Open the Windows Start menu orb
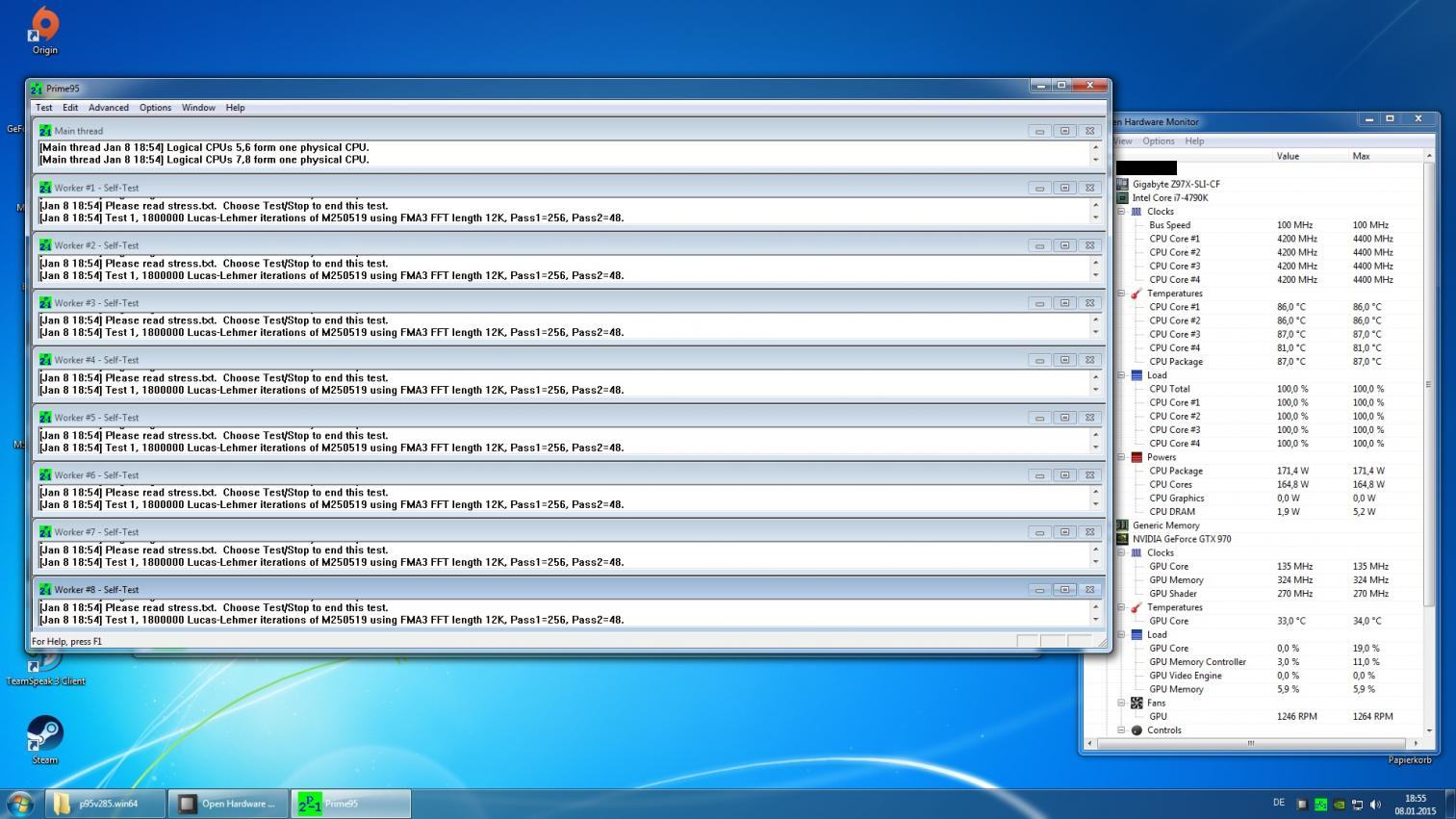 pos(20,803)
